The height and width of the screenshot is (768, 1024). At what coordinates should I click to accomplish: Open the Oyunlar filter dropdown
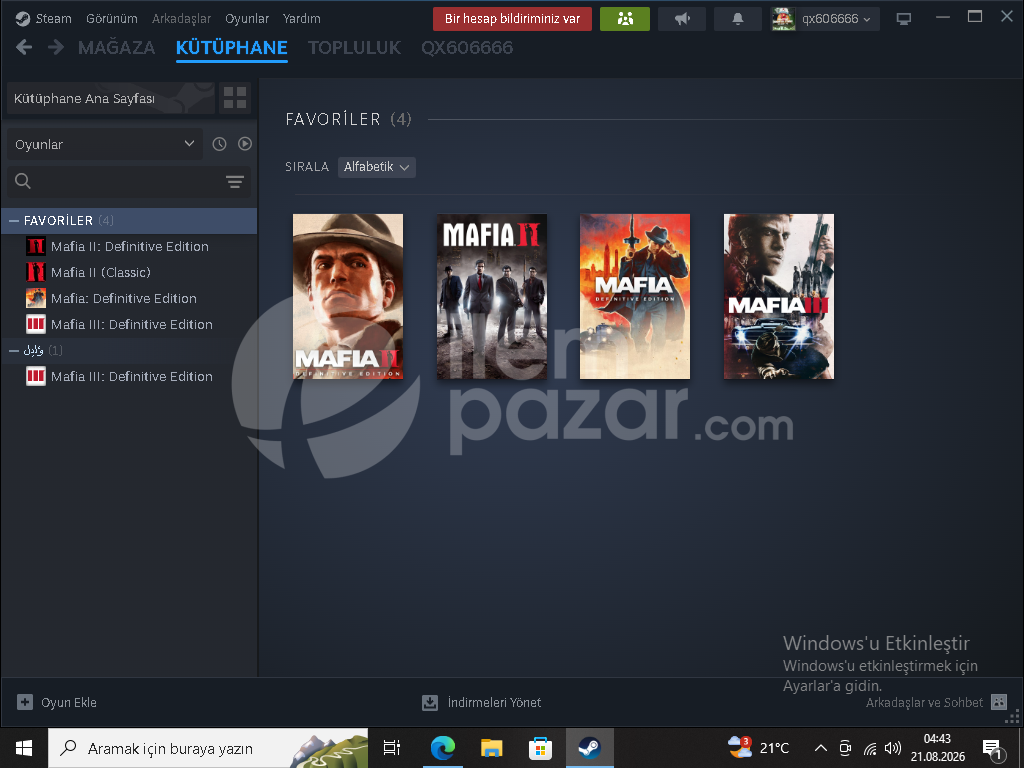click(x=104, y=144)
